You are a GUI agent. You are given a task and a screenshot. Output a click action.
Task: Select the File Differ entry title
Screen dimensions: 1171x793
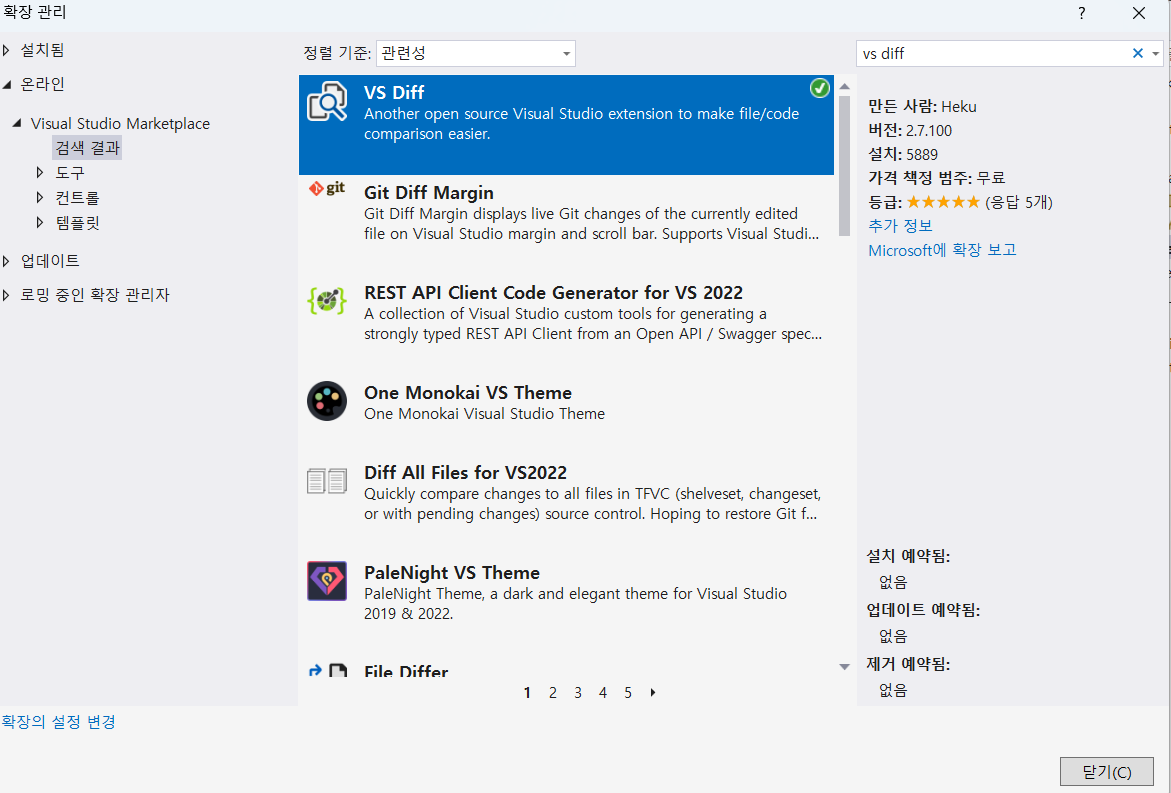[406, 671]
